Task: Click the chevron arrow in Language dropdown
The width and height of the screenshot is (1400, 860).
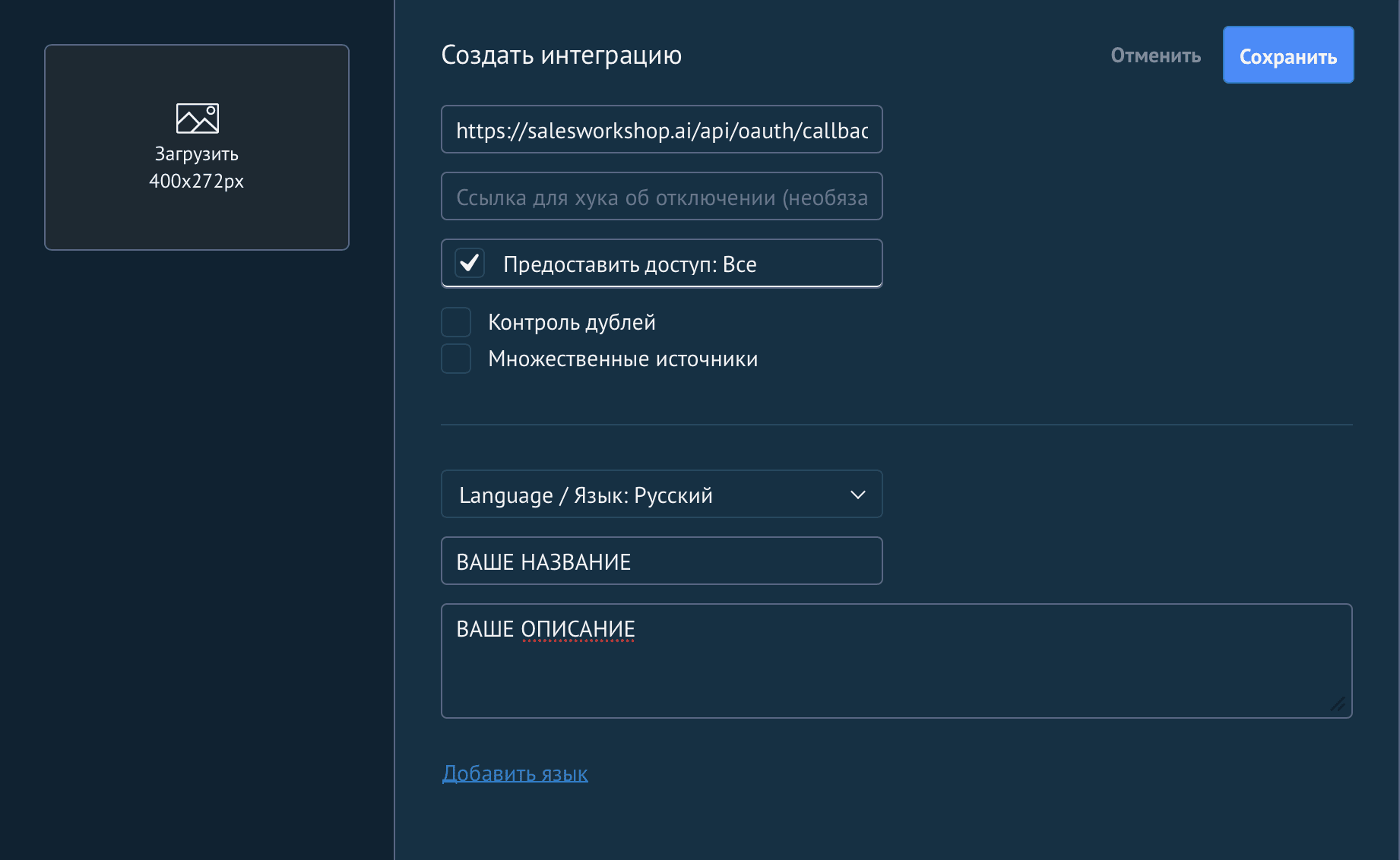Action: click(858, 495)
